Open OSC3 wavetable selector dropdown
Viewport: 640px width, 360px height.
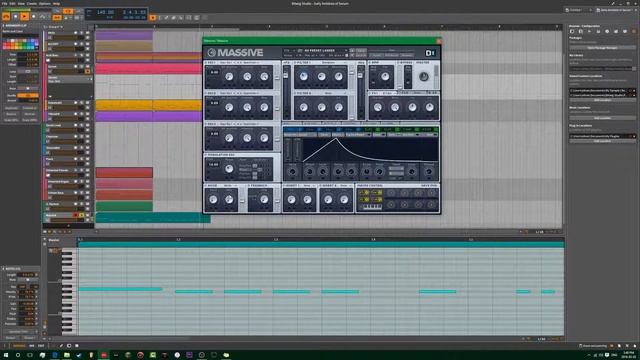pyautogui.click(x=239, y=124)
